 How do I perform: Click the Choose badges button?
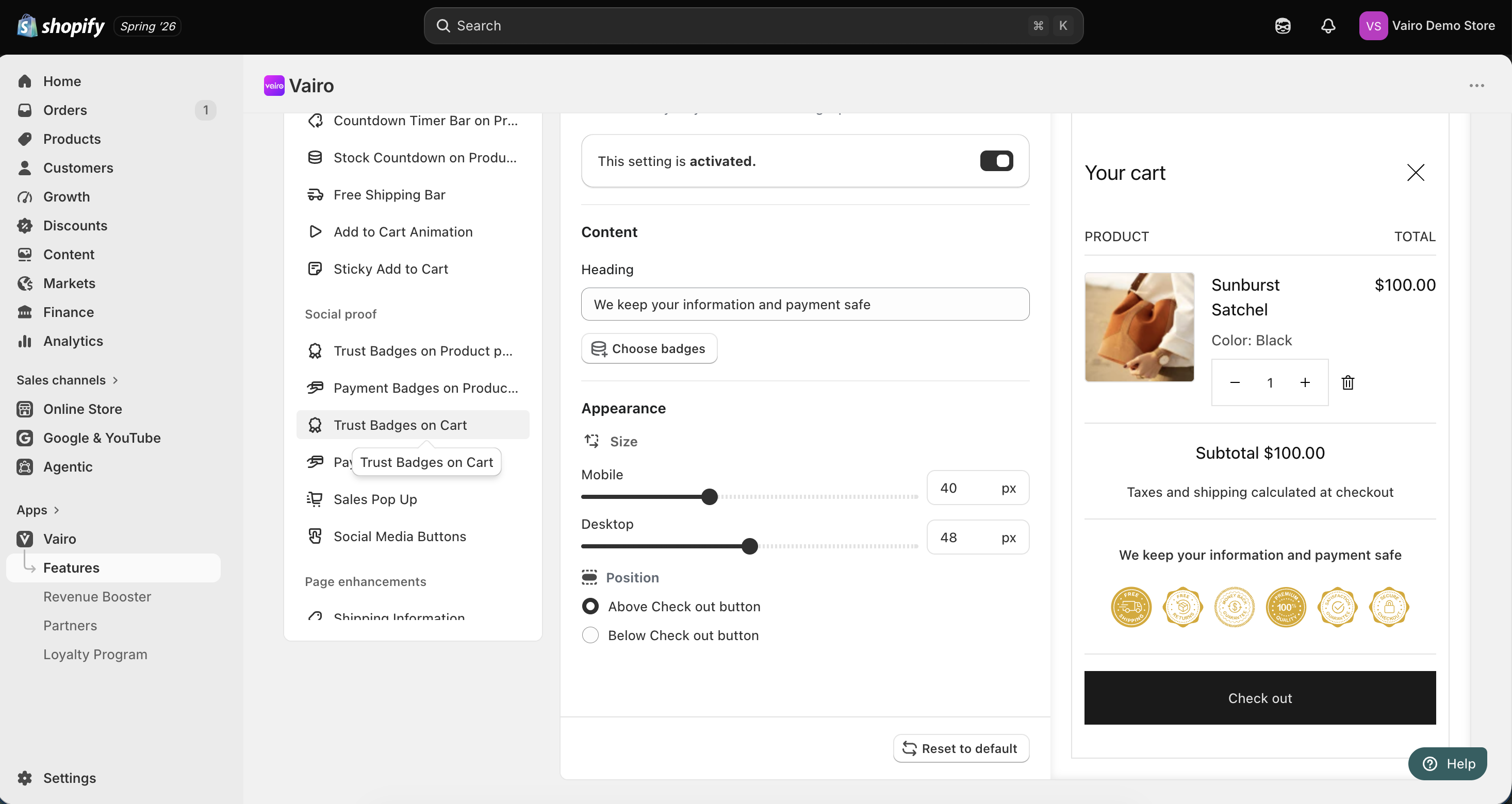[x=649, y=348]
